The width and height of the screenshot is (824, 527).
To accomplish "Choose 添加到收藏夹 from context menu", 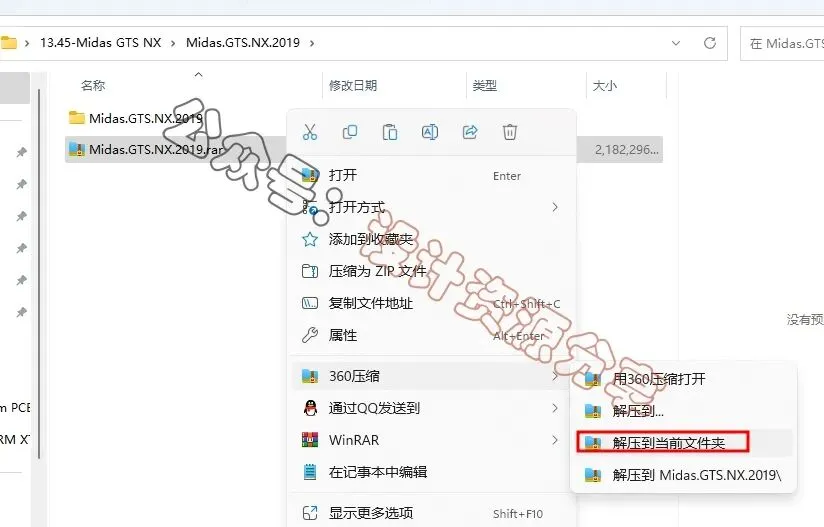I will 431,239.
